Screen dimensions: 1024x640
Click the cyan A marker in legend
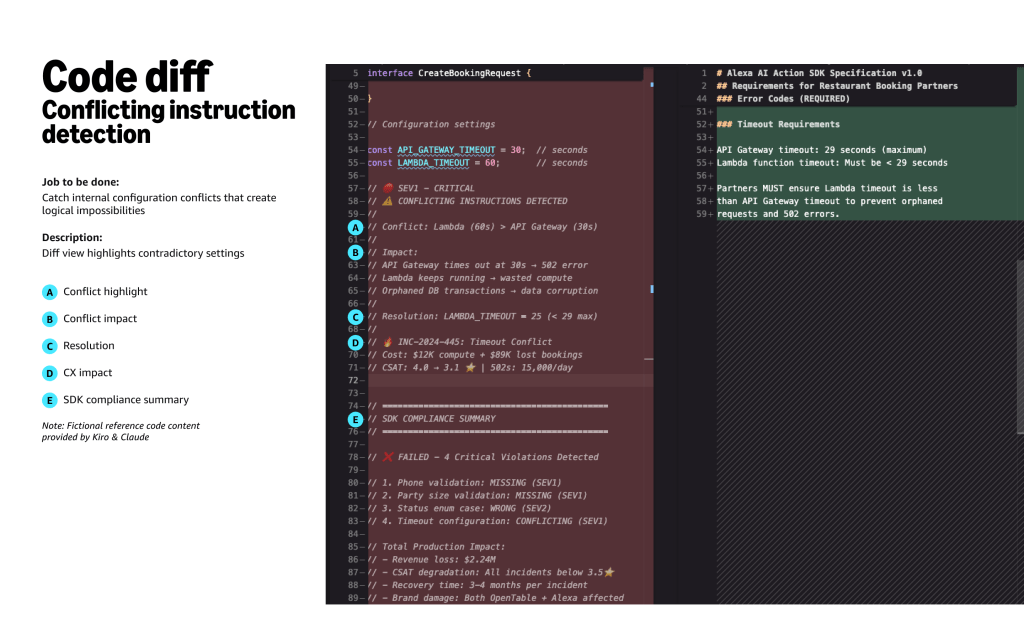[49, 292]
